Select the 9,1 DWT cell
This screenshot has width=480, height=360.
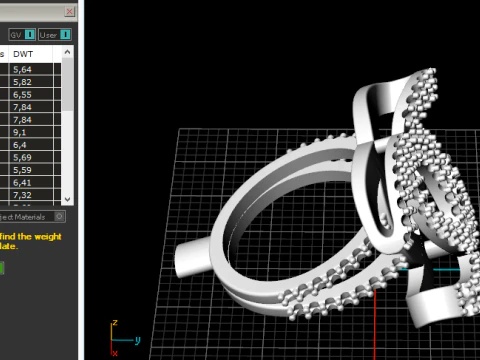[31, 132]
